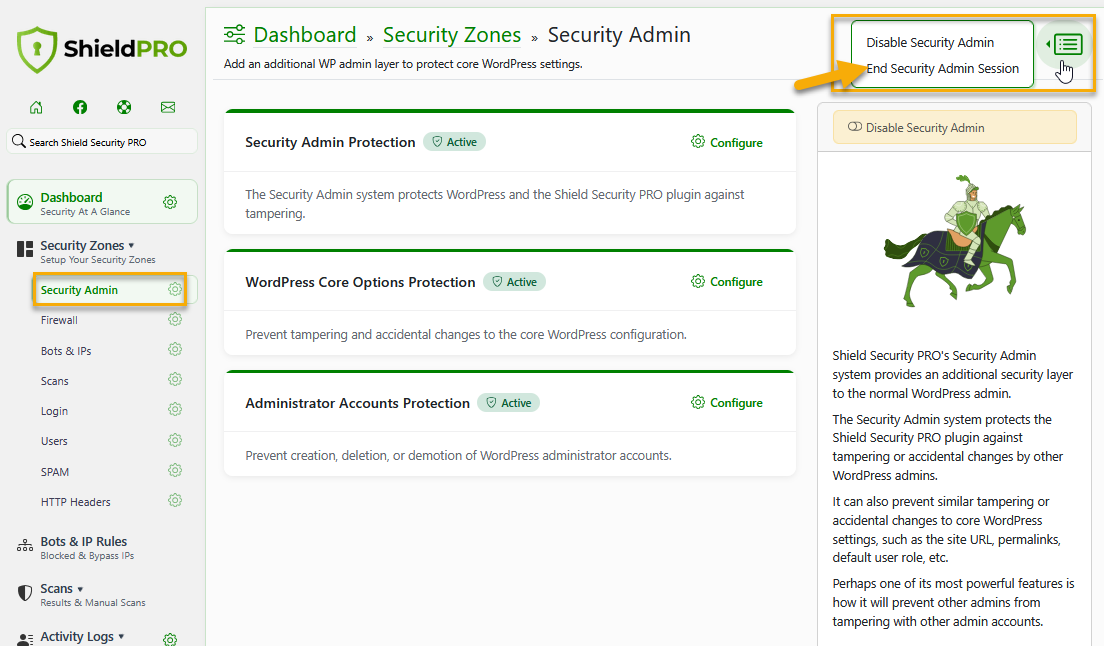
Task: Select End Security Admin Session menu item
Action: tap(942, 68)
